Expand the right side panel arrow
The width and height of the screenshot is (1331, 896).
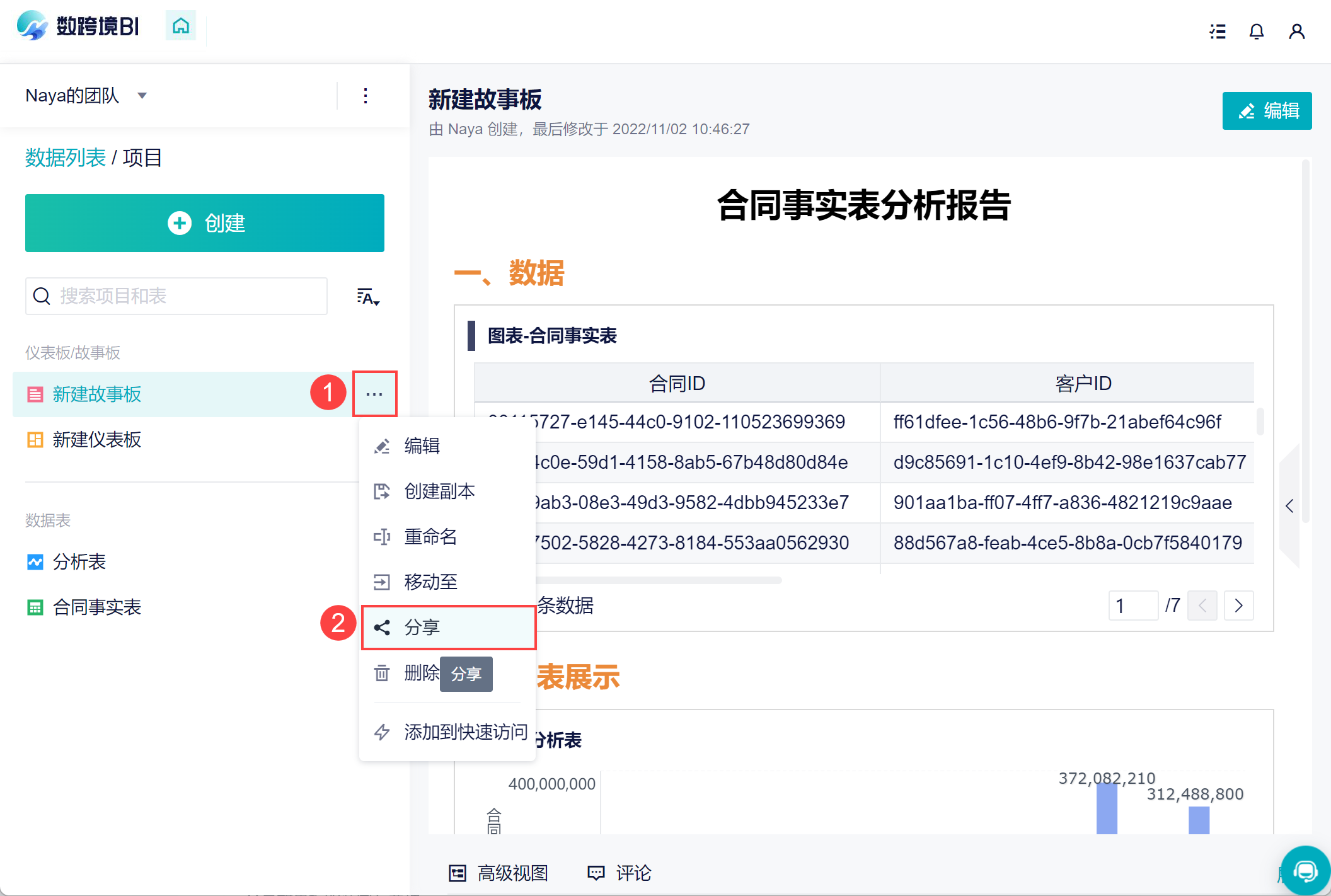[x=1289, y=505]
